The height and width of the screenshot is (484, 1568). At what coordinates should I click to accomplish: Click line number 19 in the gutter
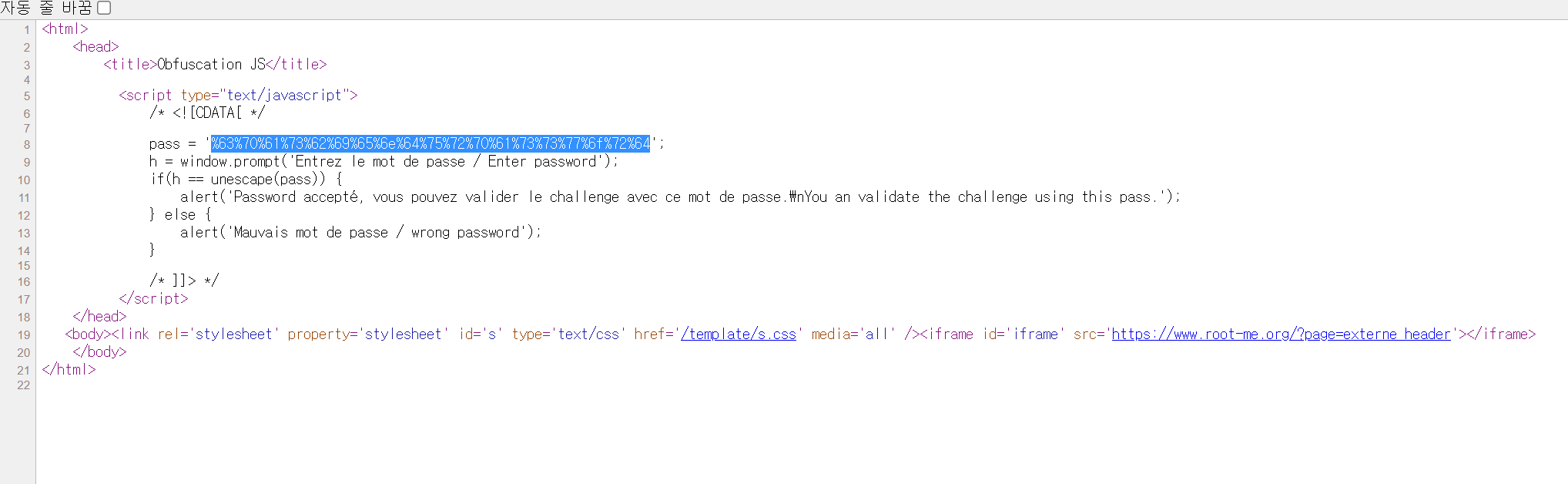tap(24, 334)
